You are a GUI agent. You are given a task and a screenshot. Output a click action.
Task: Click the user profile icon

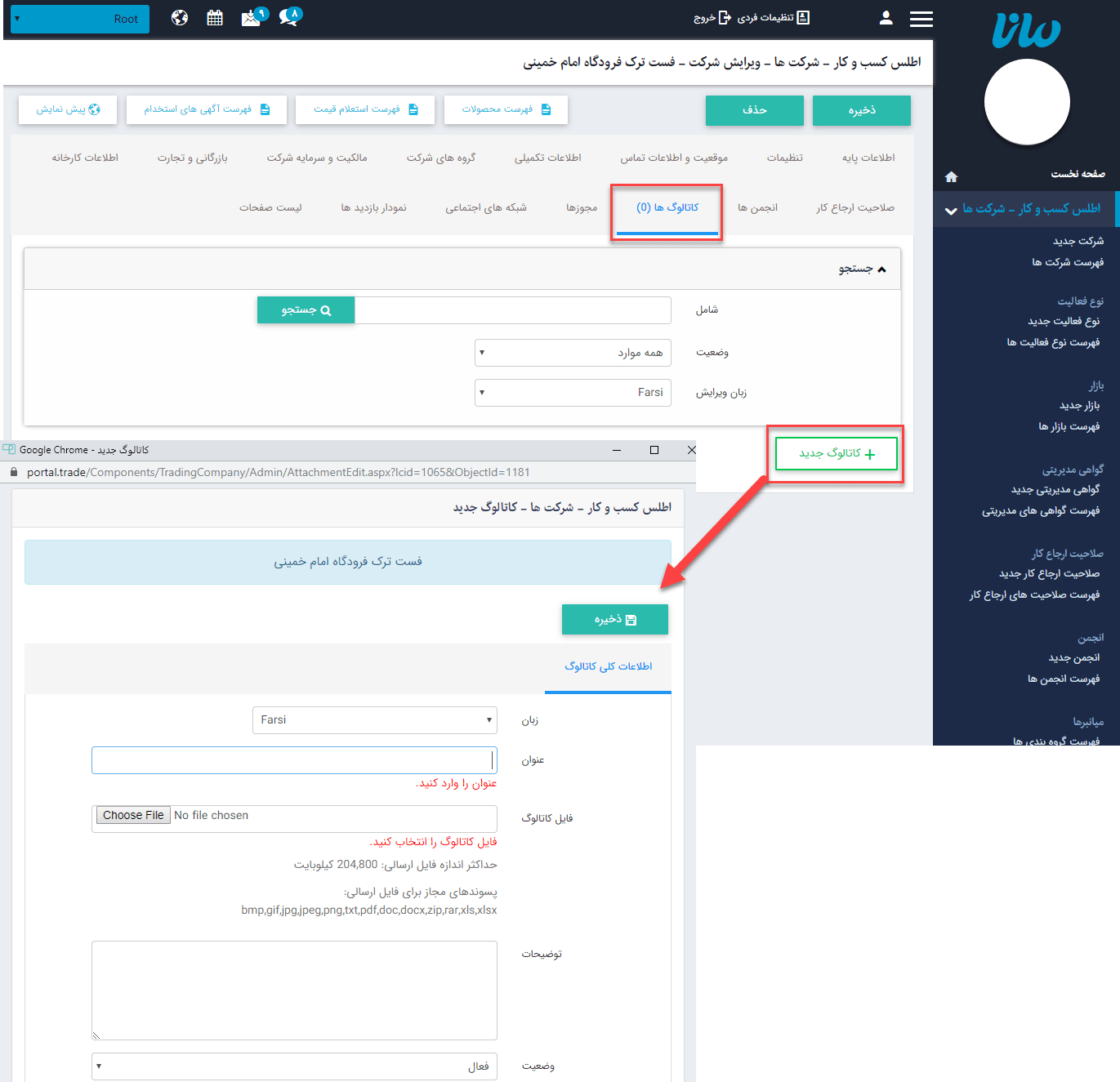[x=886, y=17]
